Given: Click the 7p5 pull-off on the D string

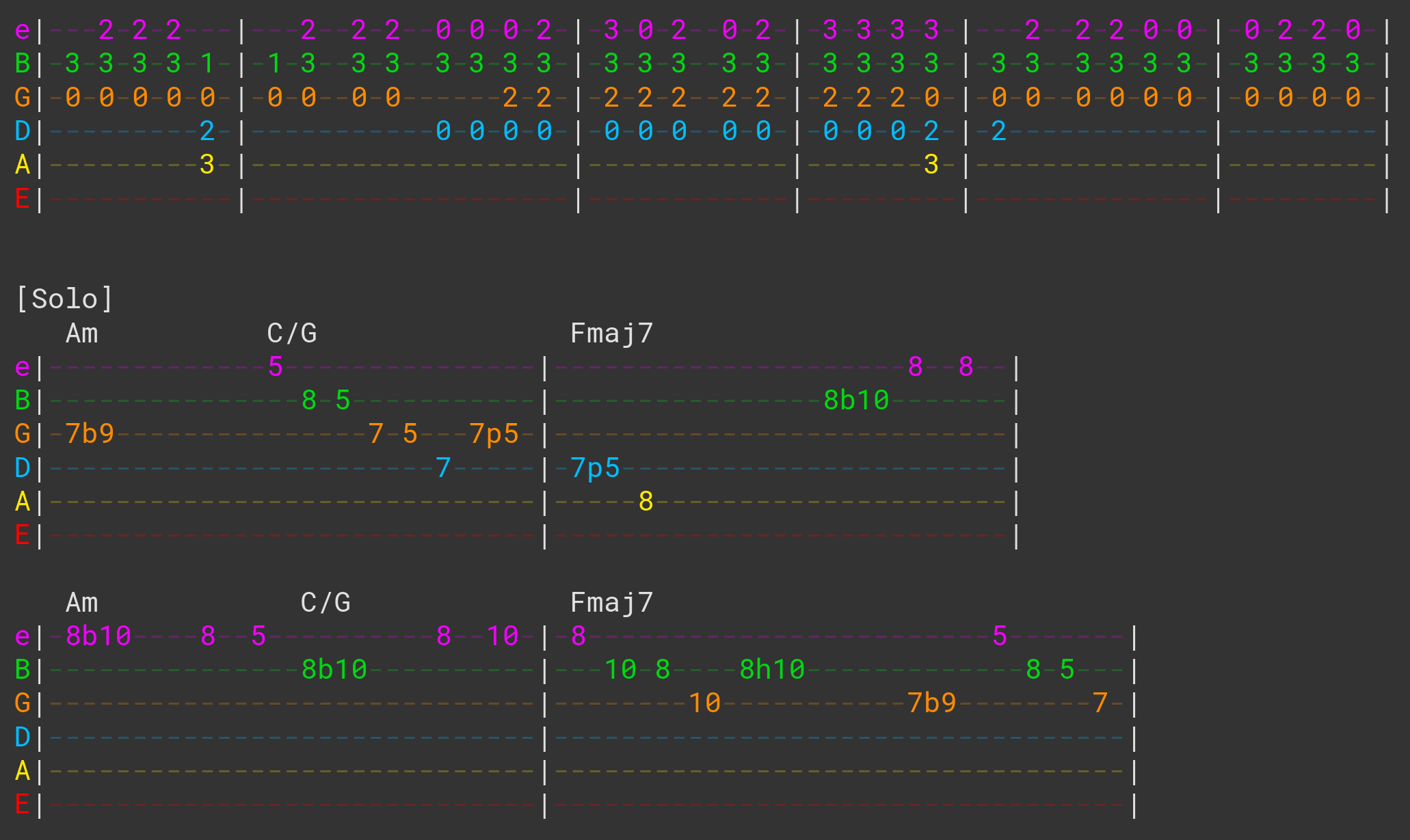Looking at the screenshot, I should [x=595, y=468].
